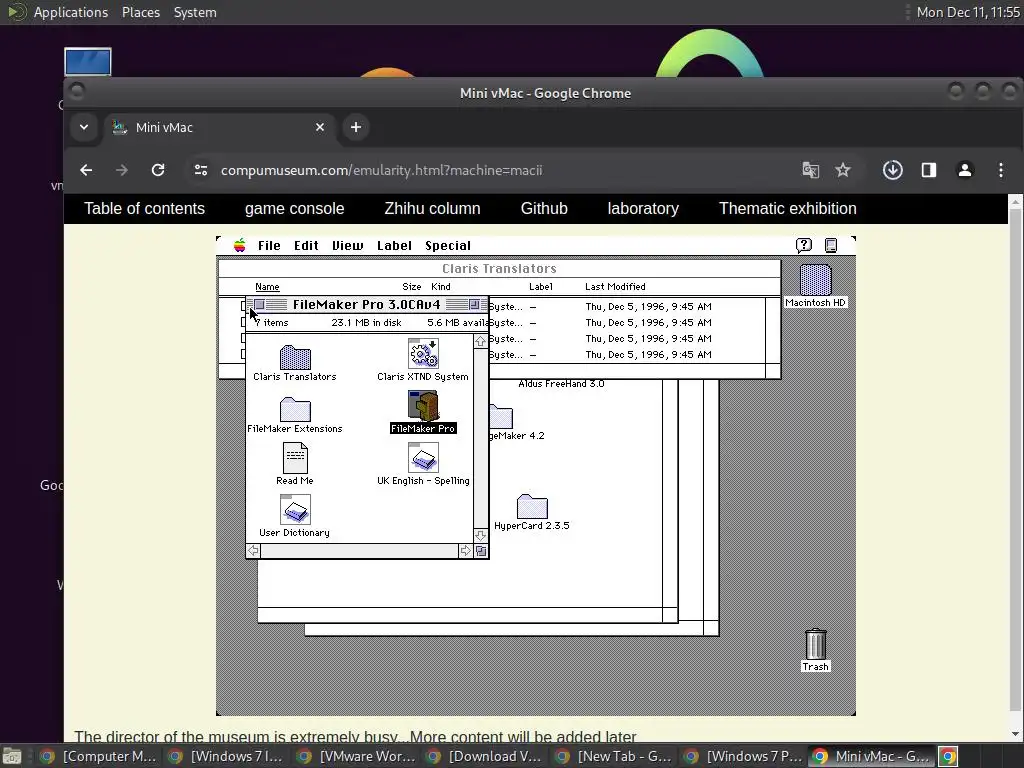Open the System menu in top panel
The width and height of the screenshot is (1024, 768).
coord(195,12)
